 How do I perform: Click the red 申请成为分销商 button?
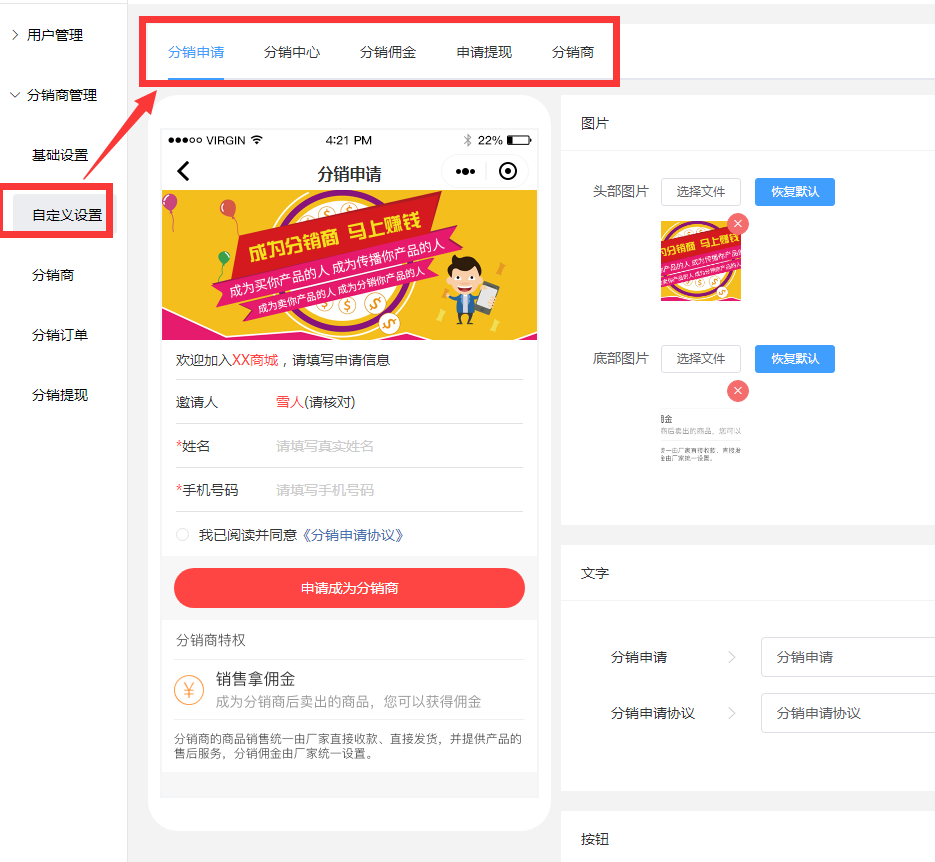pos(349,588)
